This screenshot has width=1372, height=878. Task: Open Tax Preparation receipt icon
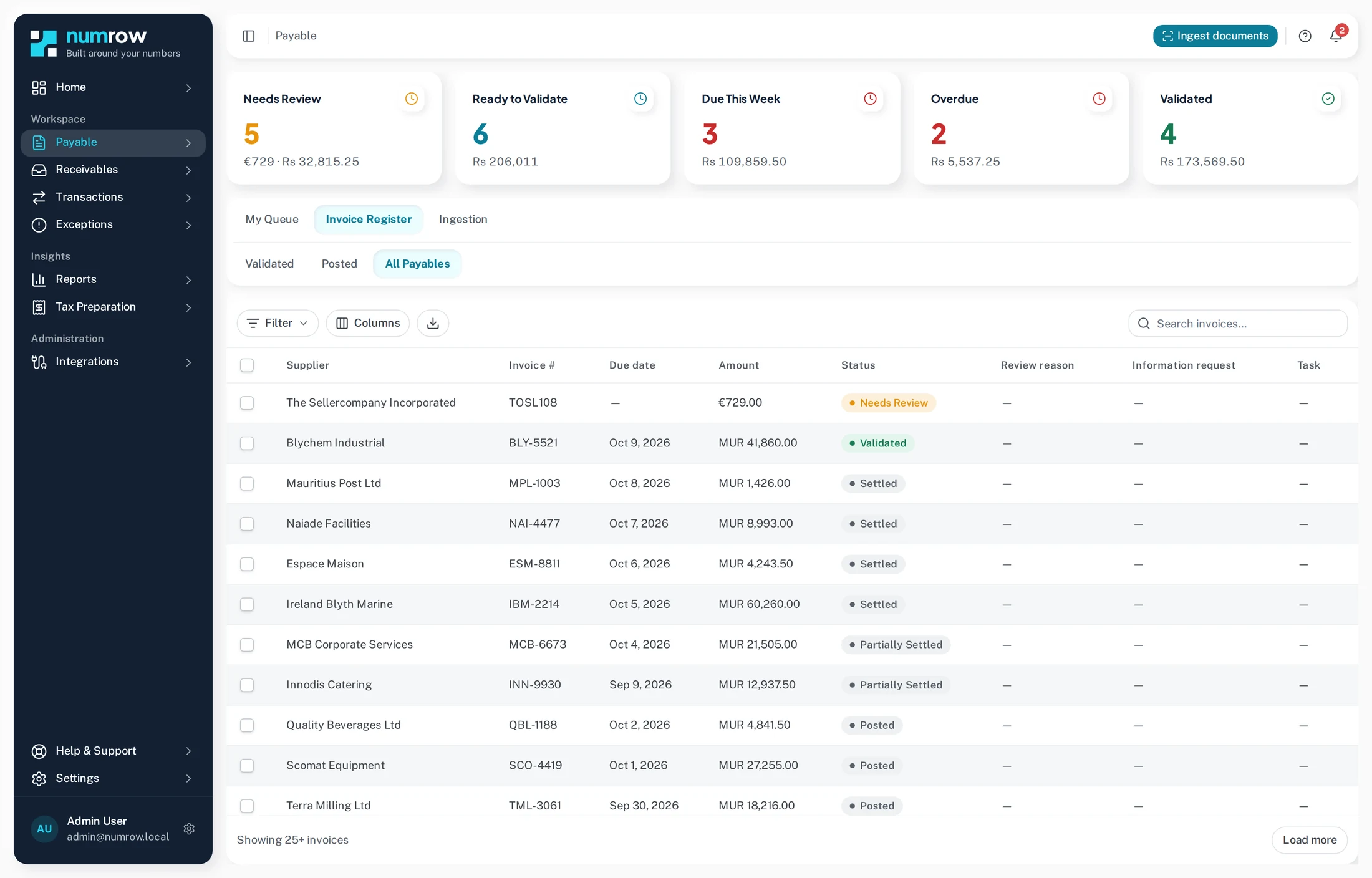[x=39, y=307]
